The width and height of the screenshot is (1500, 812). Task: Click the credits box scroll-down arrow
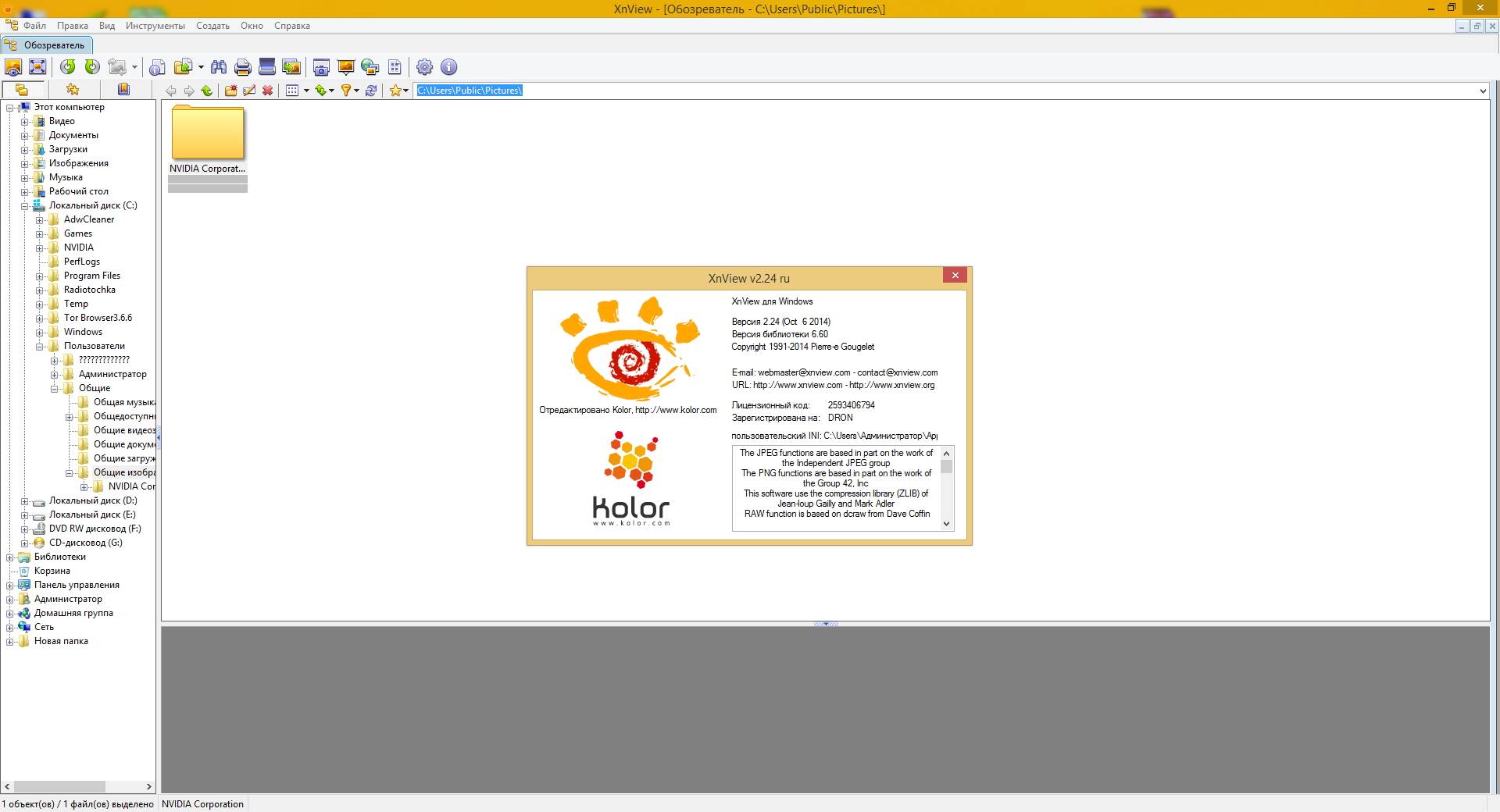[x=947, y=524]
